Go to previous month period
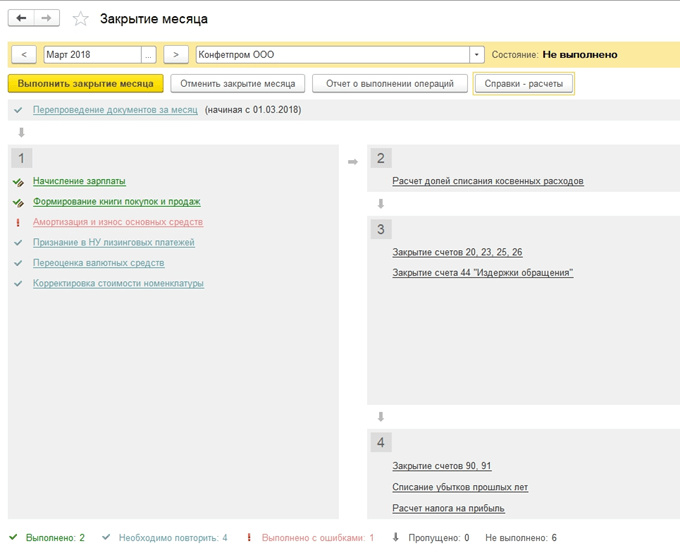 pyautogui.click(x=24, y=55)
